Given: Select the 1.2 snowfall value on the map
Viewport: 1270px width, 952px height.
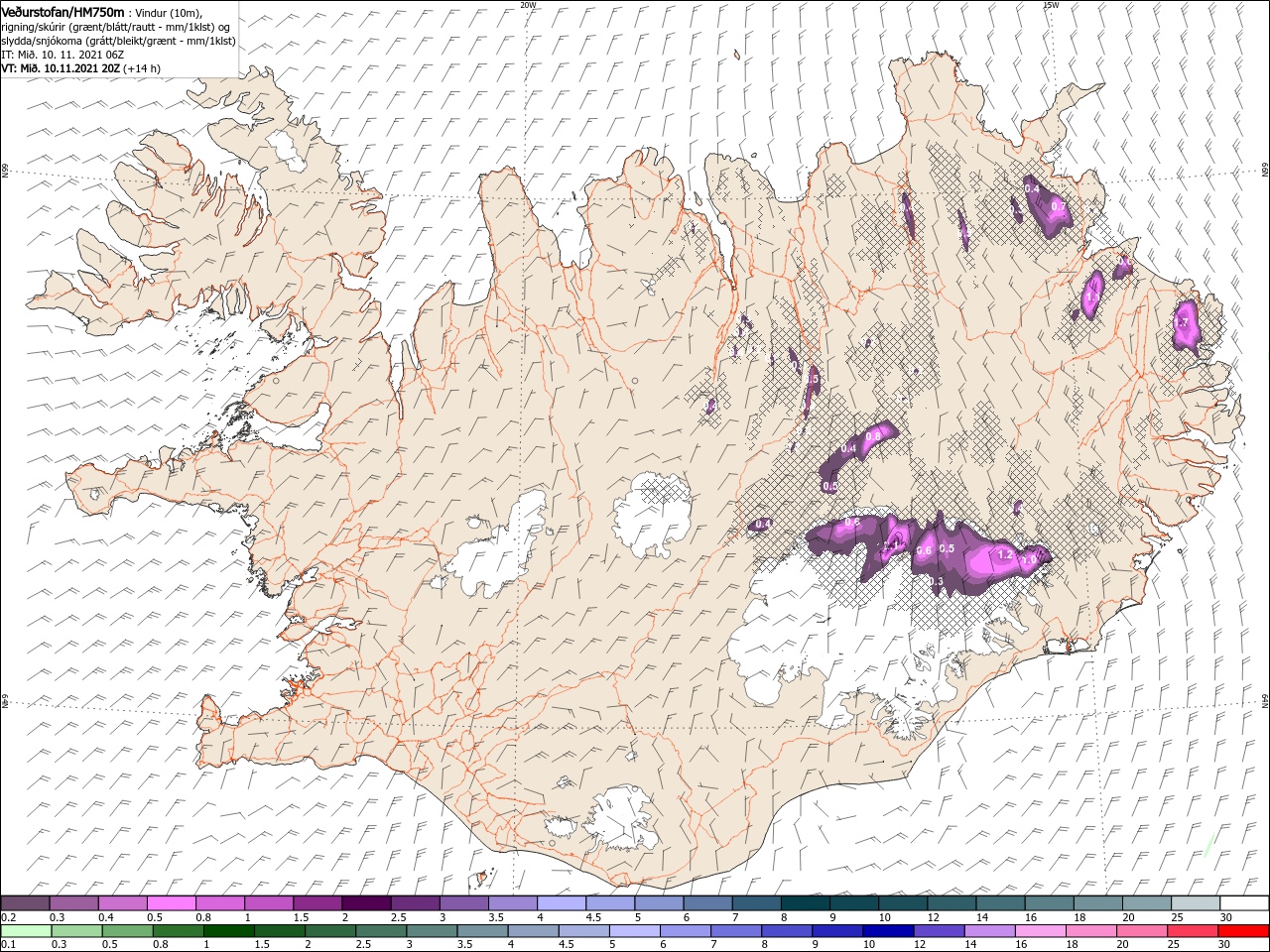Looking at the screenshot, I should point(1005,555).
